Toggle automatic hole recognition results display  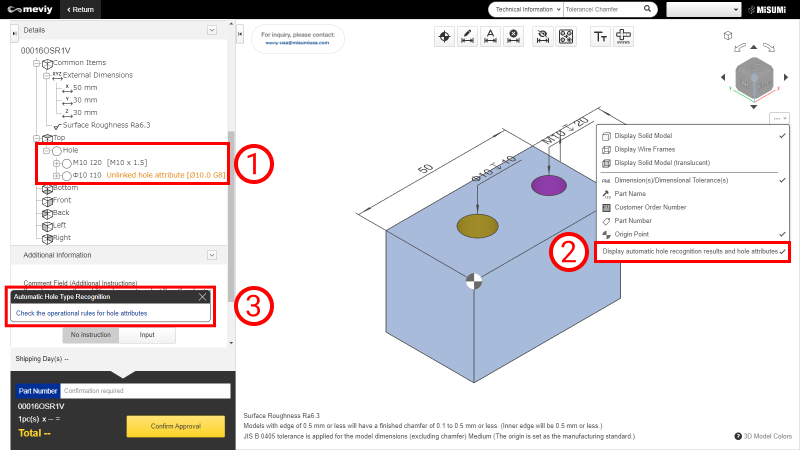pos(692,252)
